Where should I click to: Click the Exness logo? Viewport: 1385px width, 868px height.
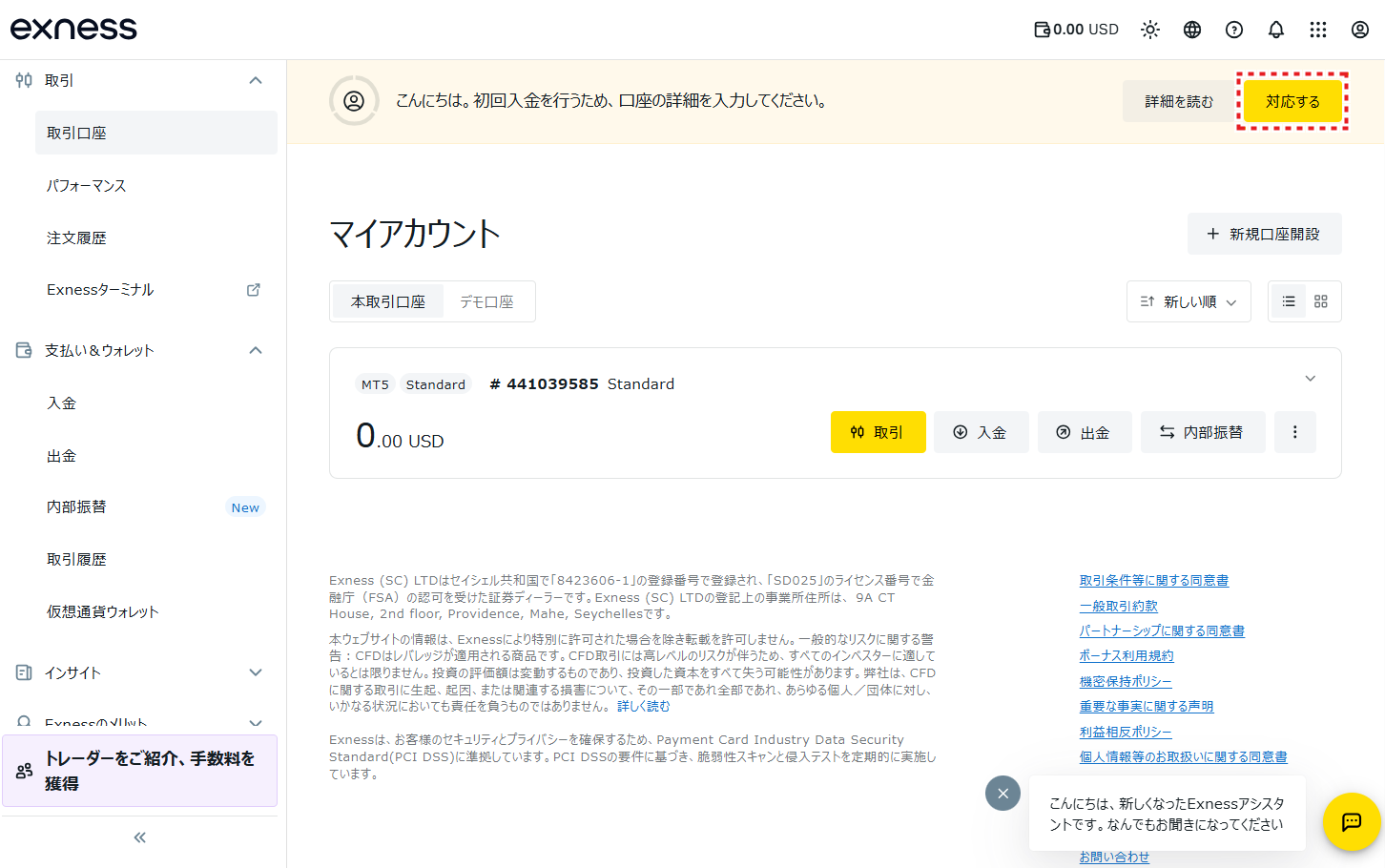(x=73, y=29)
